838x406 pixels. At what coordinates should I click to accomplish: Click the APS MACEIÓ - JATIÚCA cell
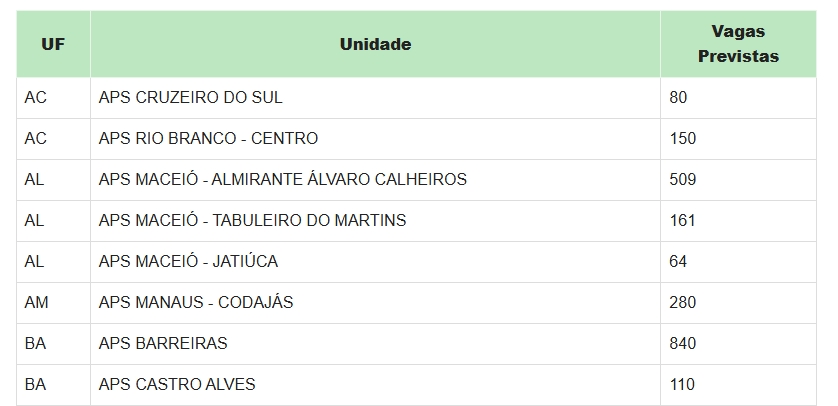(x=188, y=261)
